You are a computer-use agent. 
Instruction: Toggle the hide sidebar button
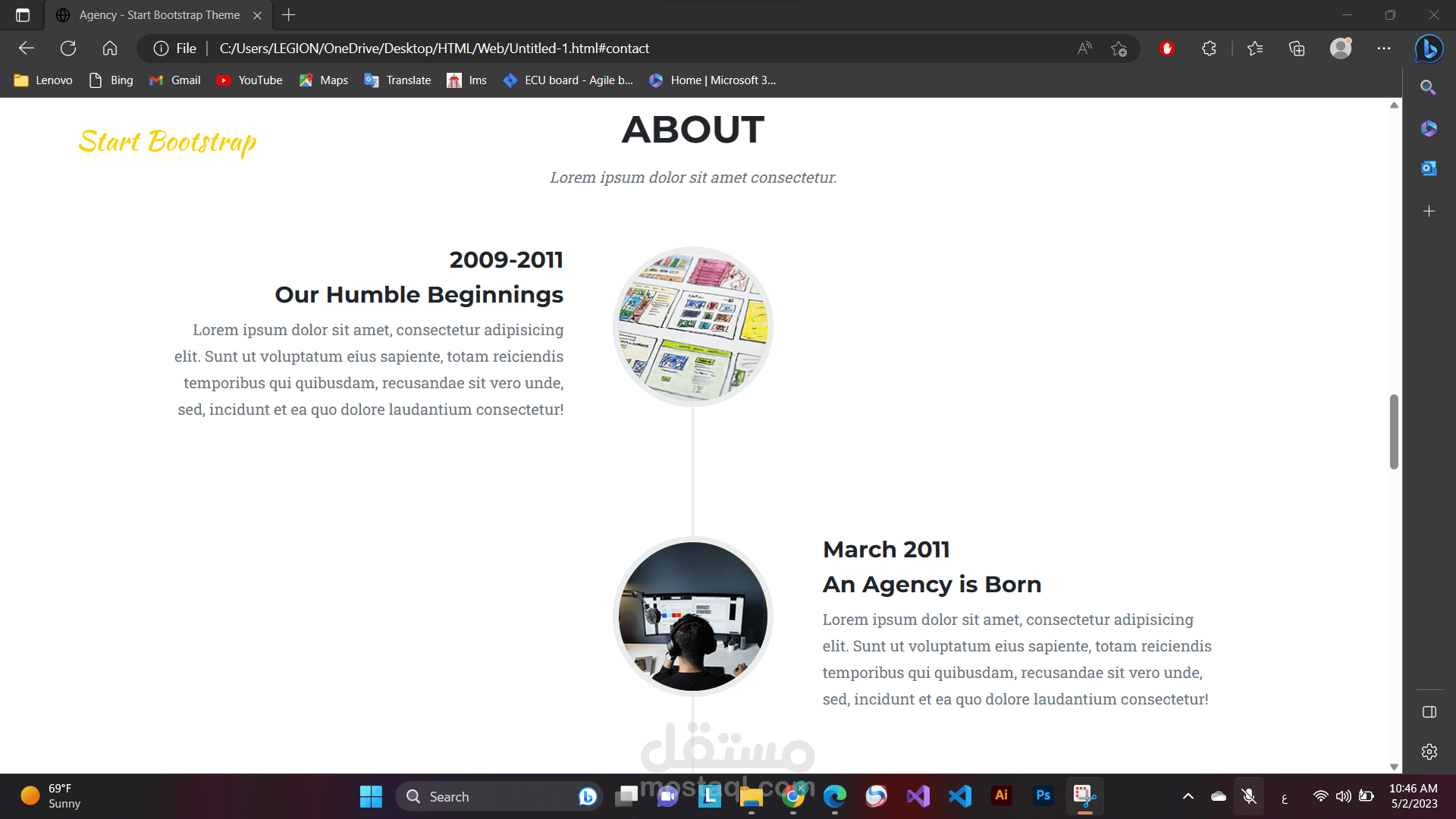click(1429, 712)
